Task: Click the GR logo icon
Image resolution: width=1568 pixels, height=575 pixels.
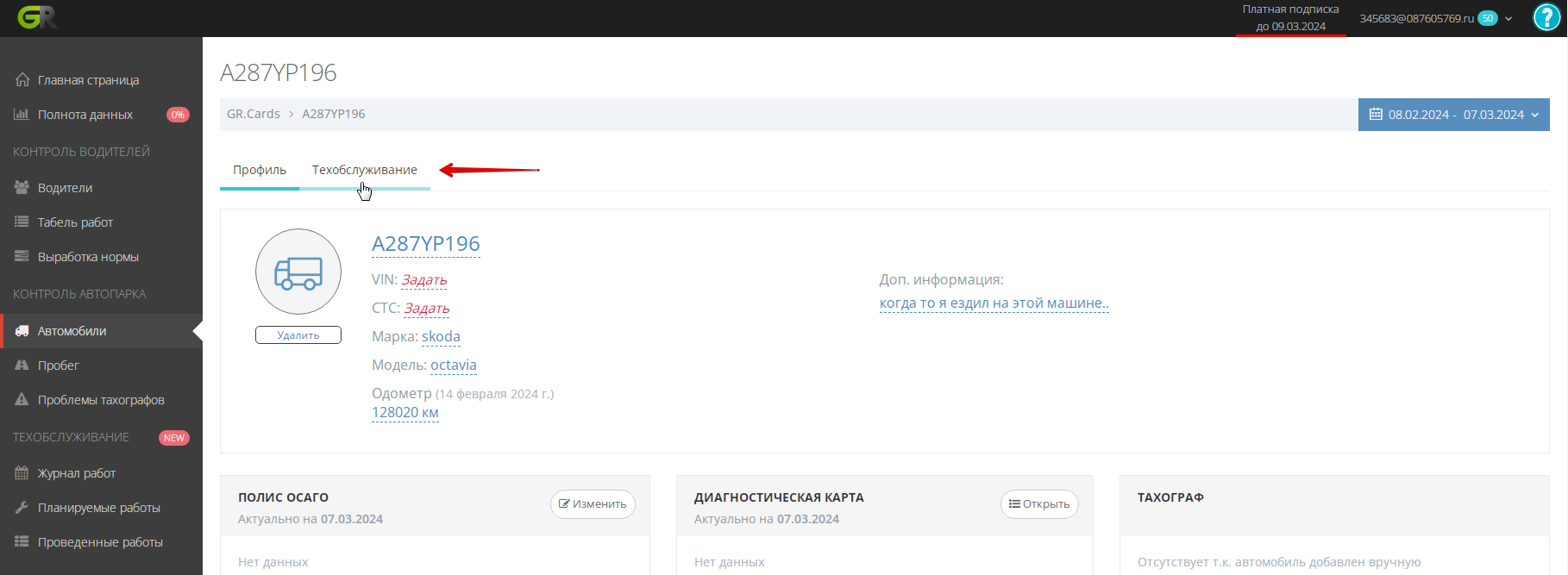Action: (x=37, y=17)
